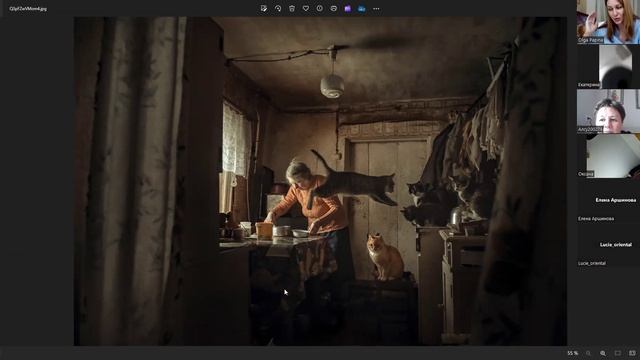
Task: Select the Елена Аршинова participant tile
Action: tap(608, 201)
